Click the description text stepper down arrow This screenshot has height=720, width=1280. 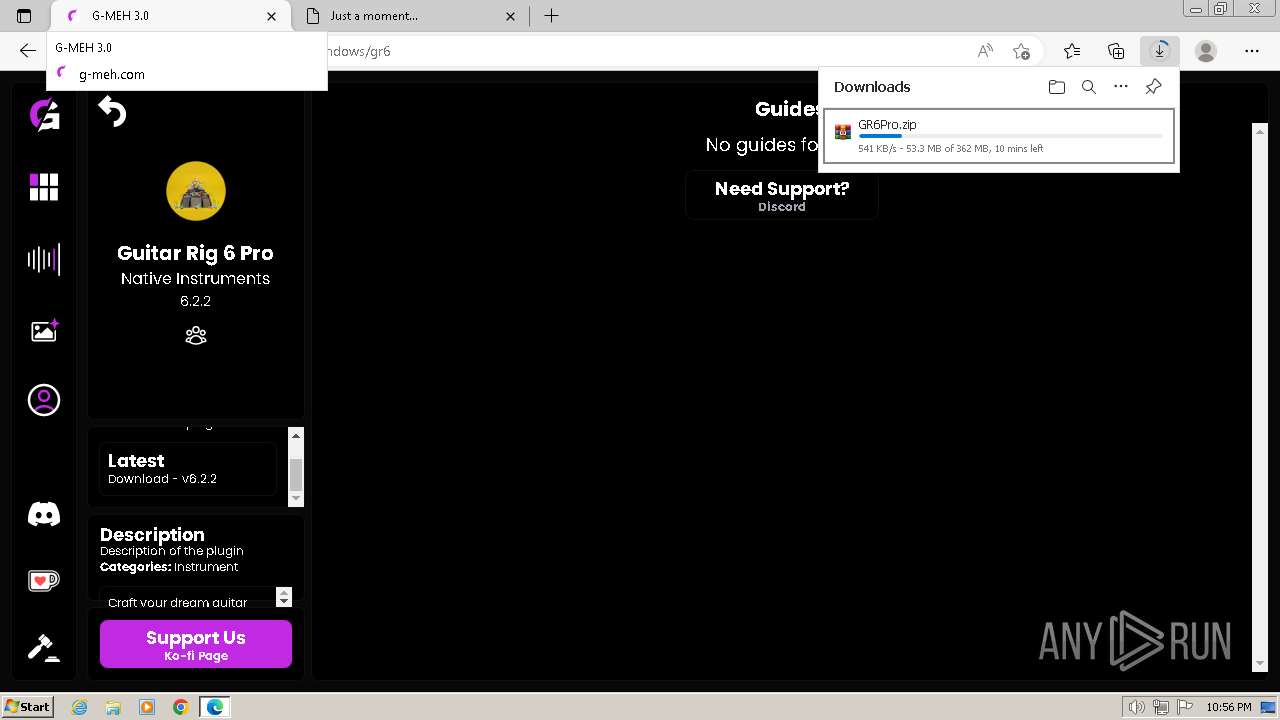tap(284, 601)
